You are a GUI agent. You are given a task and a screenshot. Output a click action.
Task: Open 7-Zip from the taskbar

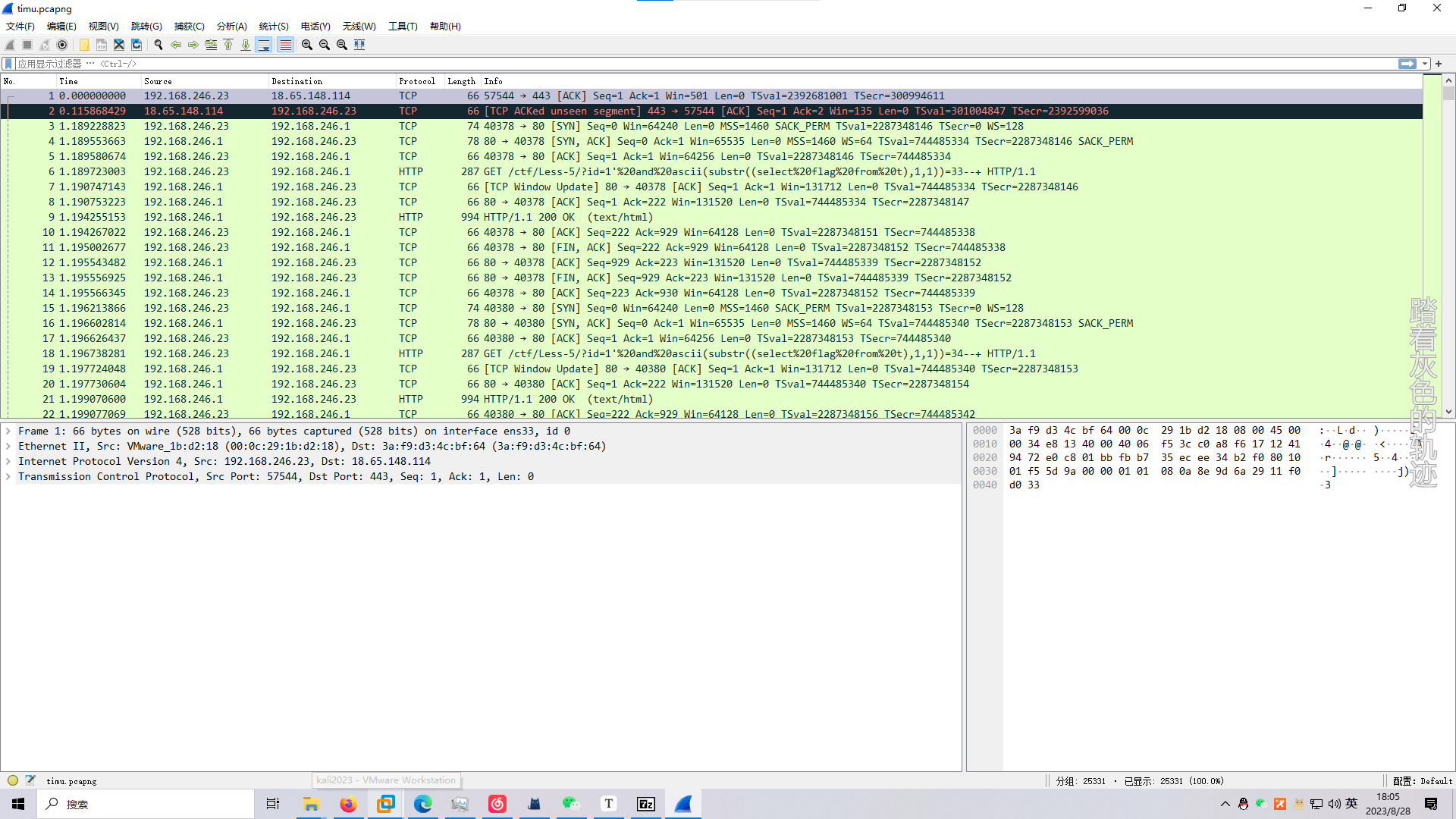point(646,804)
